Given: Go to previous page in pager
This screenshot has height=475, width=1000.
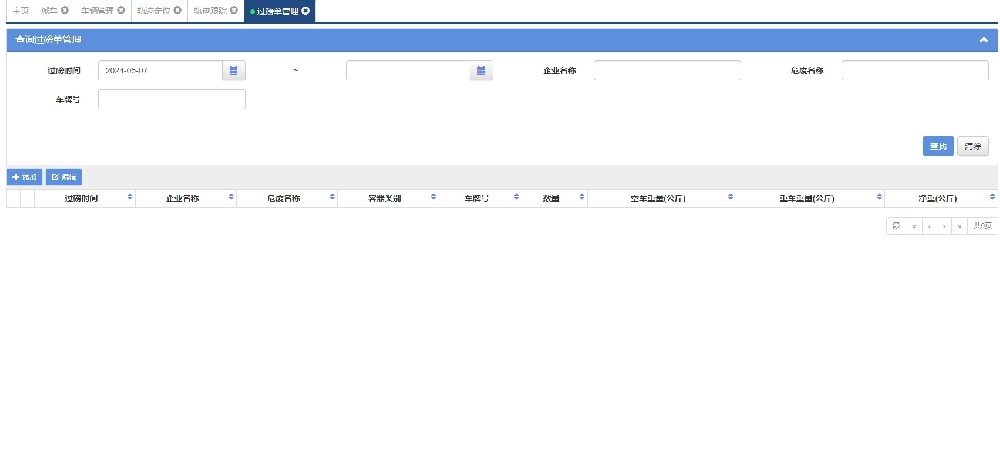Looking at the screenshot, I should (x=929, y=226).
